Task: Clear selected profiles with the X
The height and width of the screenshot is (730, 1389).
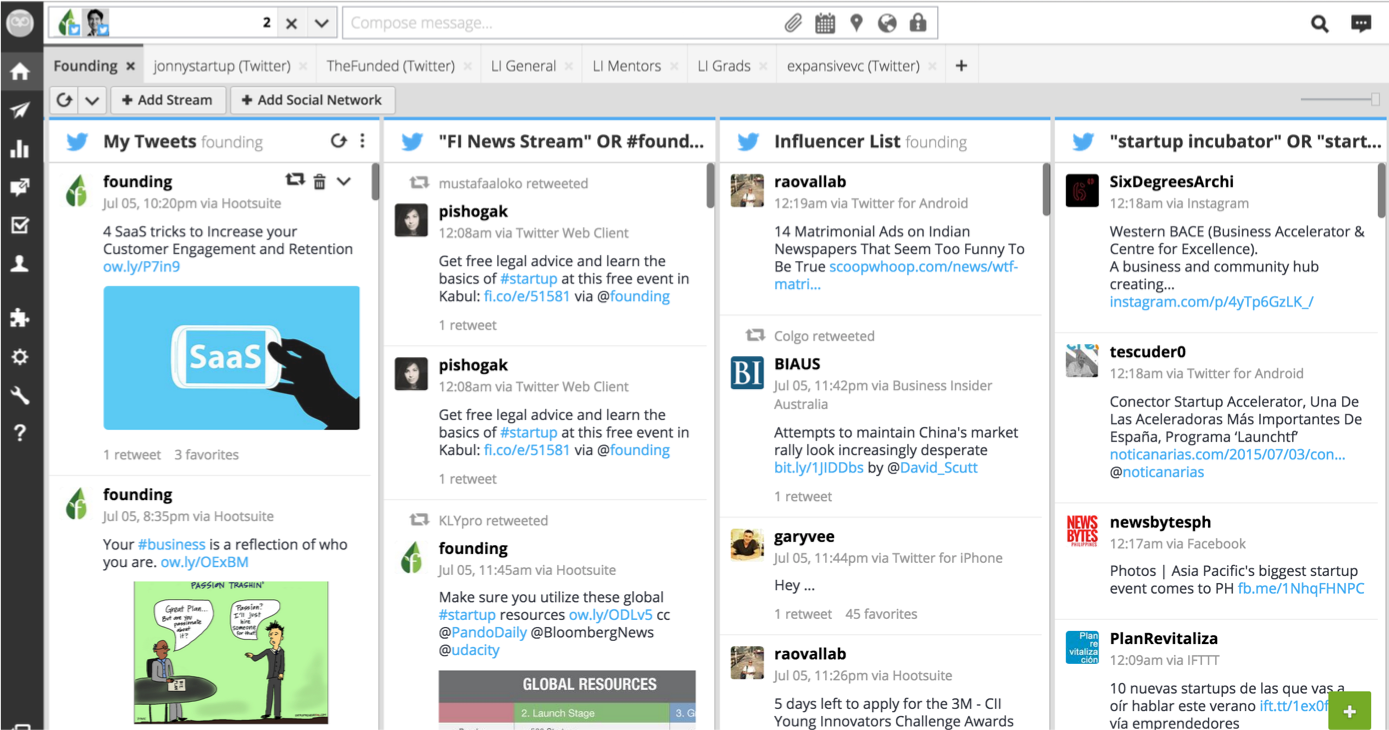Action: coord(291,23)
